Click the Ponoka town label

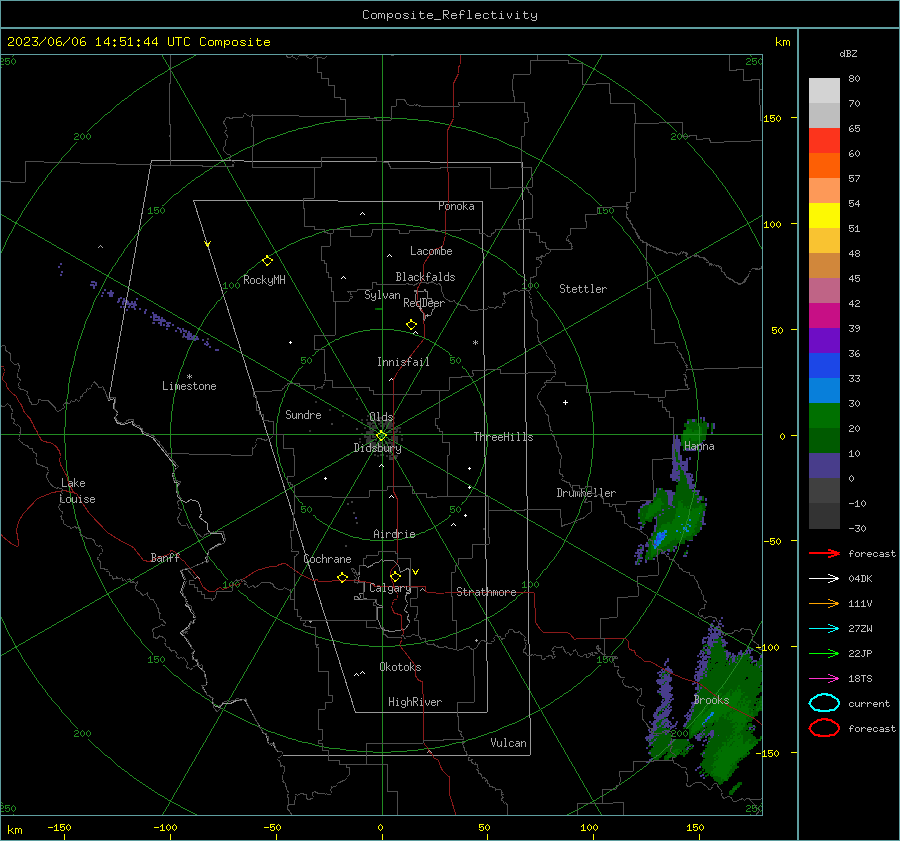(x=456, y=206)
